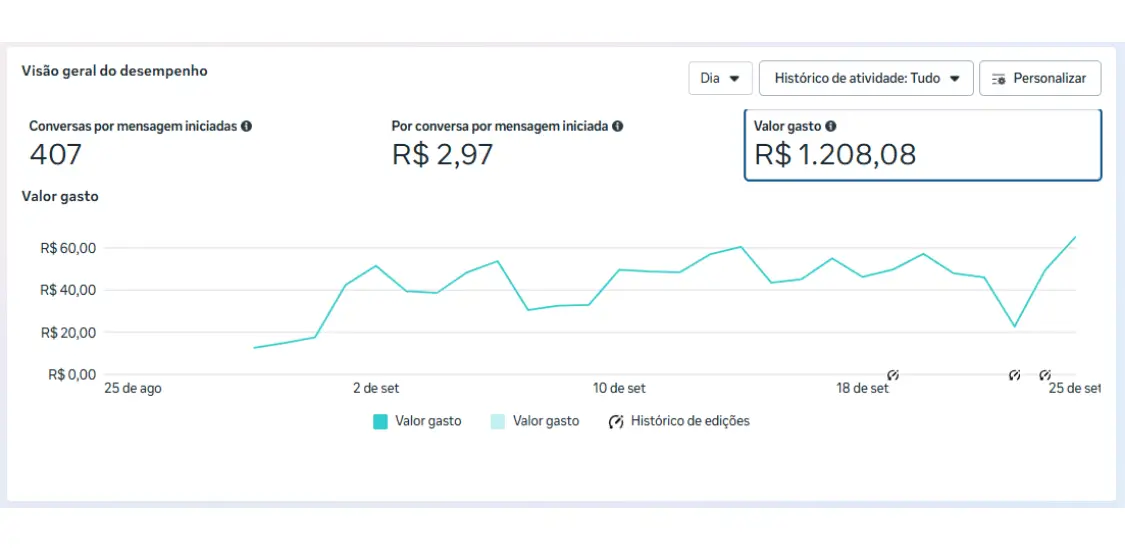Click the middle edit history marker before 25 de set
Screen dimensions: 1125x550
pyautogui.click(x=1014, y=375)
